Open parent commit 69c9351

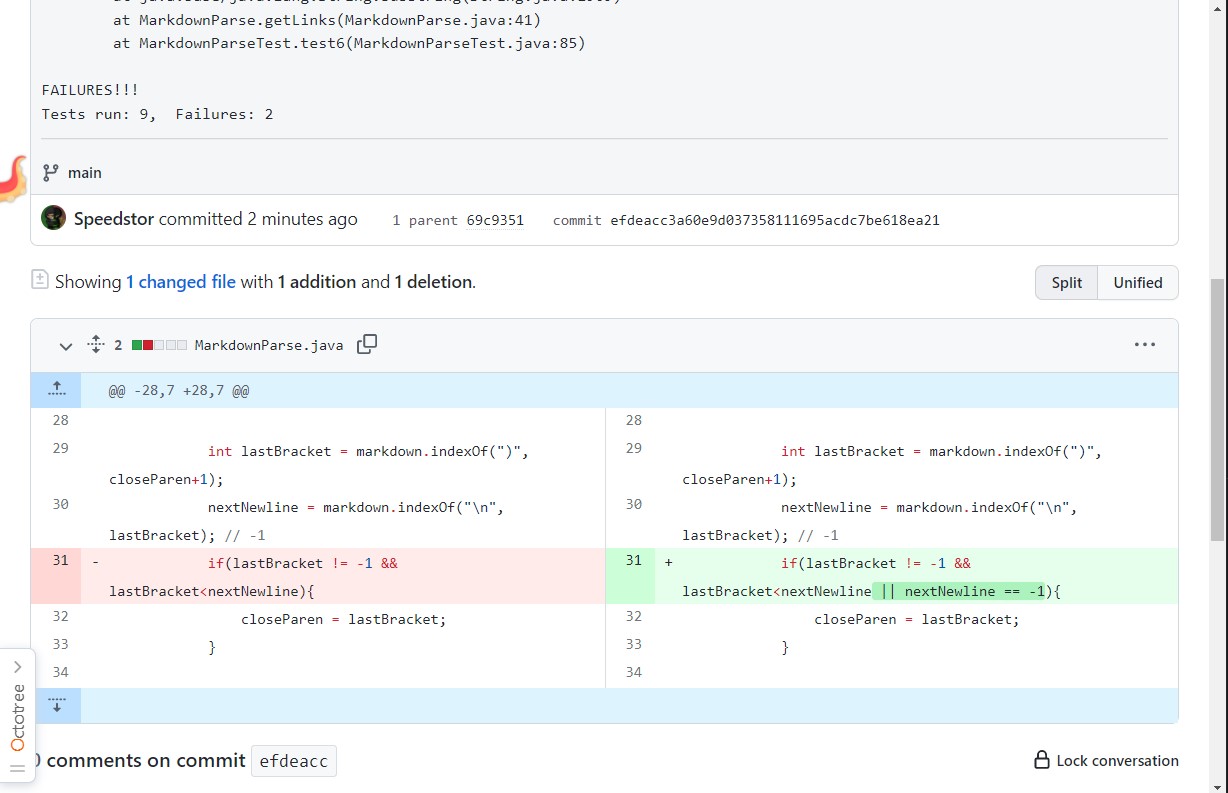tap(495, 220)
